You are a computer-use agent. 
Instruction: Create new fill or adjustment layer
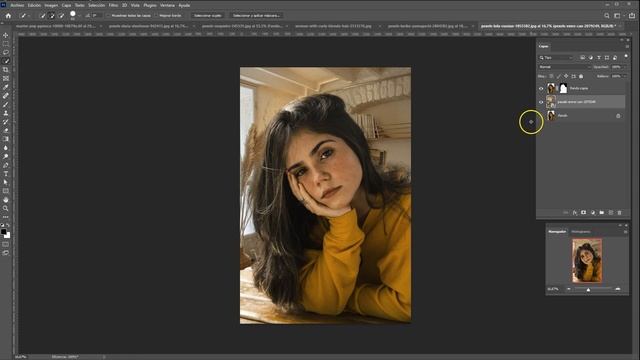(593, 213)
